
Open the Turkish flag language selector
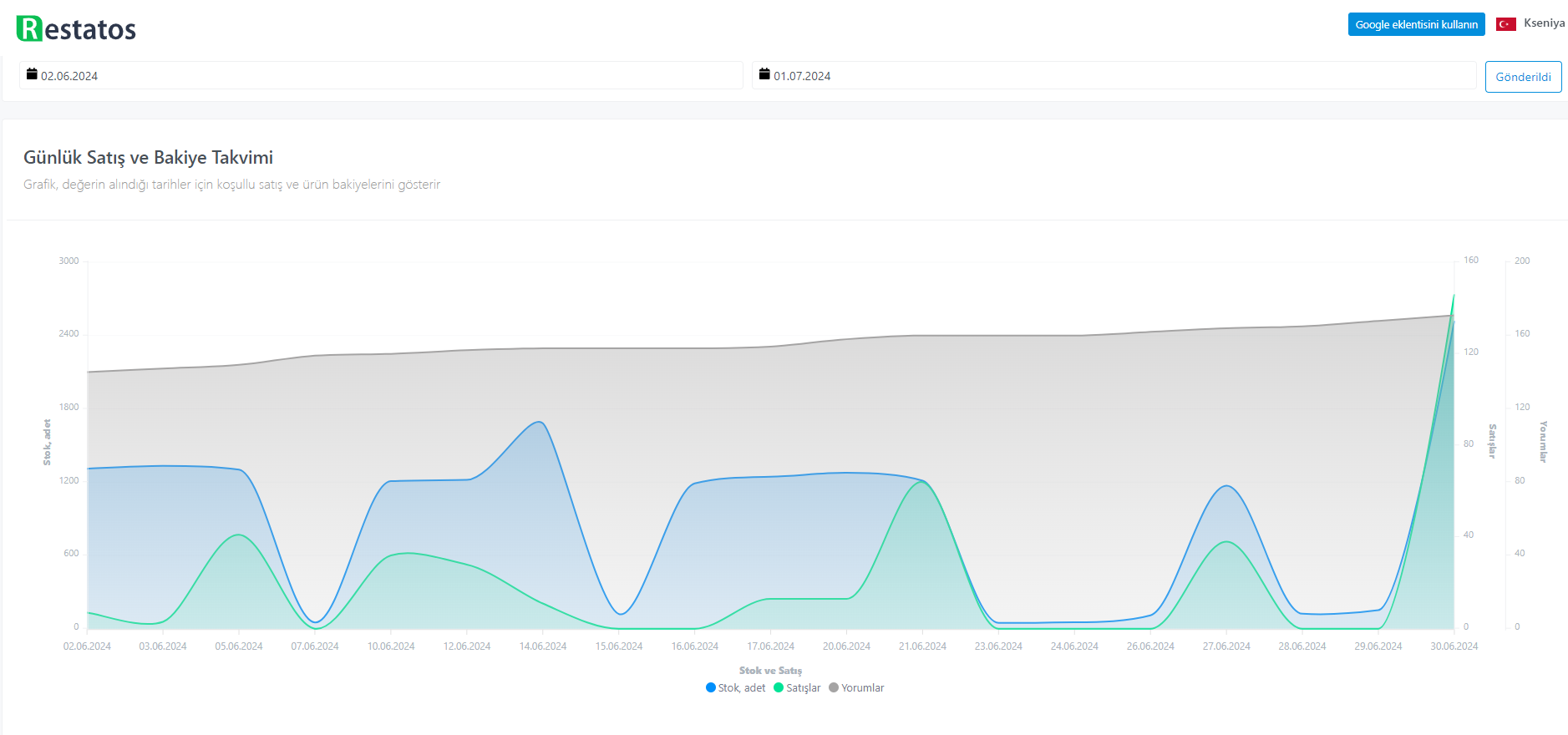tap(1505, 24)
